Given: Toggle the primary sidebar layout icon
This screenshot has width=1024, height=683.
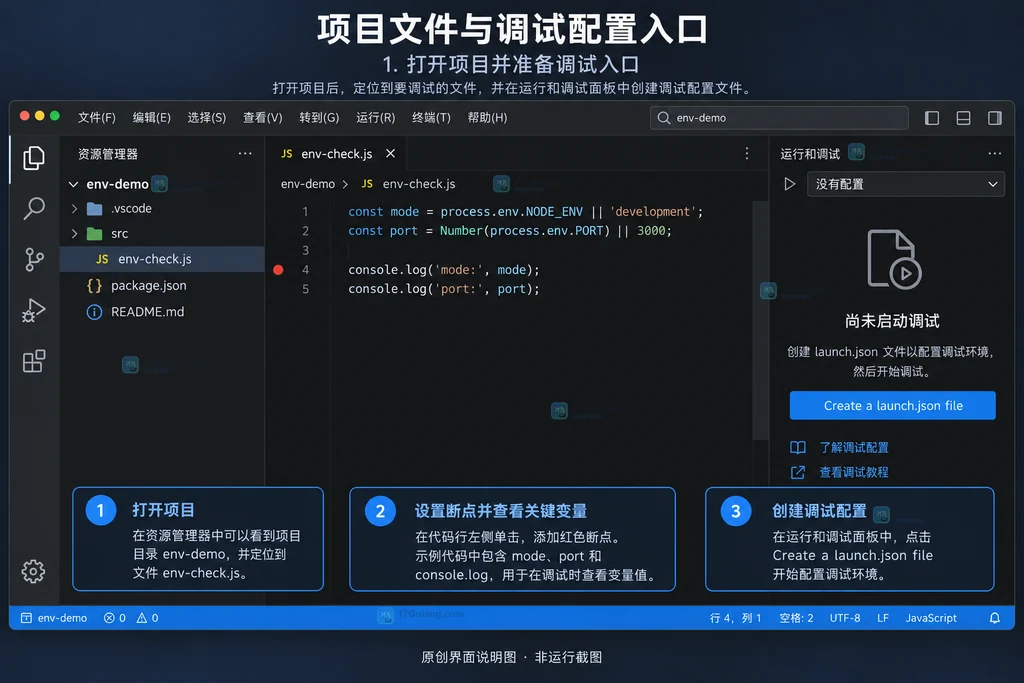Looking at the screenshot, I should tap(932, 118).
